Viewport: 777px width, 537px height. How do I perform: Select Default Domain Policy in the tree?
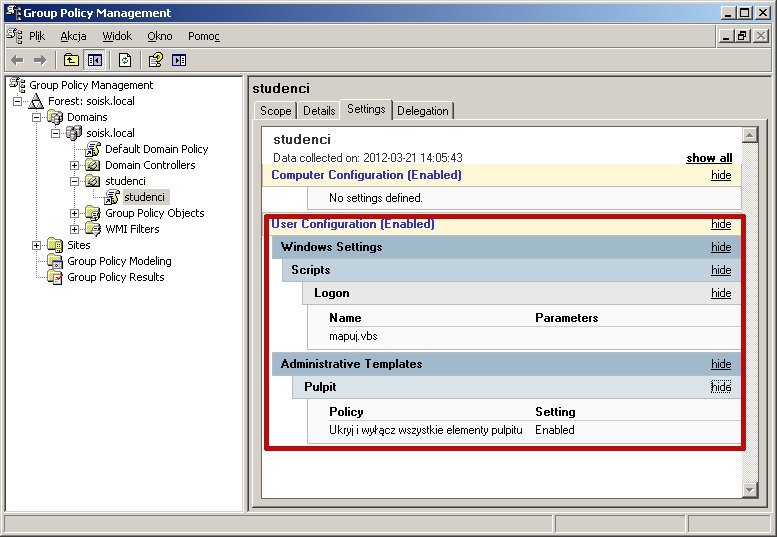(156, 149)
